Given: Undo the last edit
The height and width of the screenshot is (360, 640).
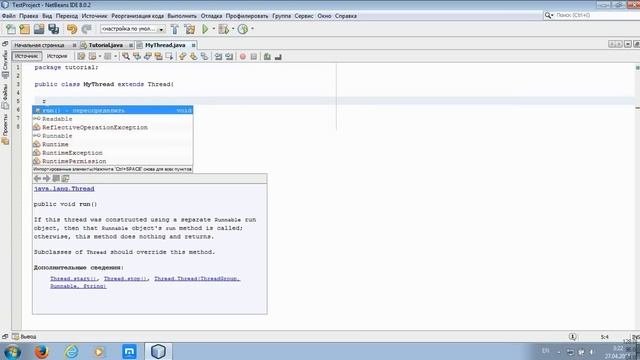Looking at the screenshot, I should click(72, 29).
